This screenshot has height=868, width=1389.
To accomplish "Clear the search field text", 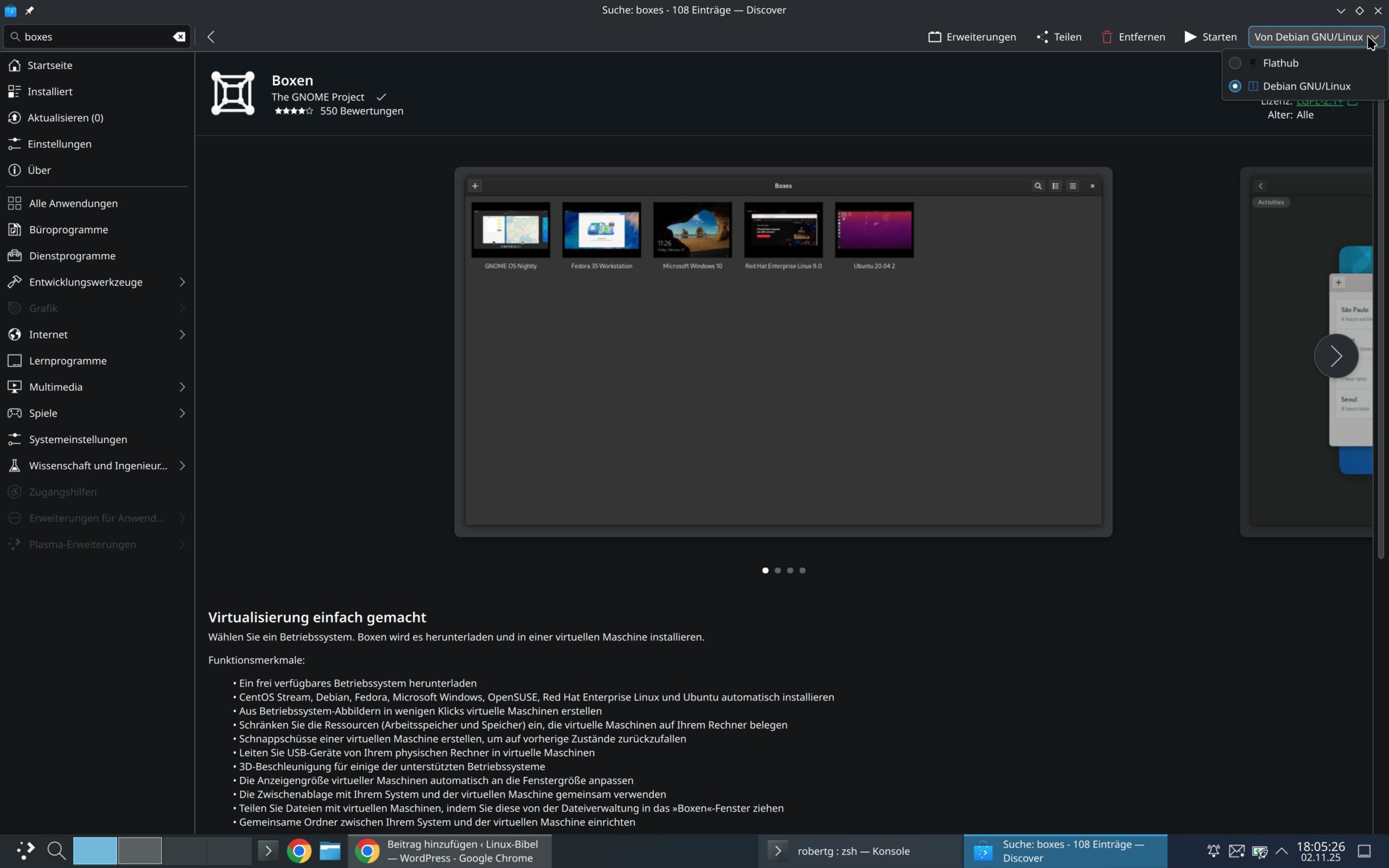I will (179, 37).
